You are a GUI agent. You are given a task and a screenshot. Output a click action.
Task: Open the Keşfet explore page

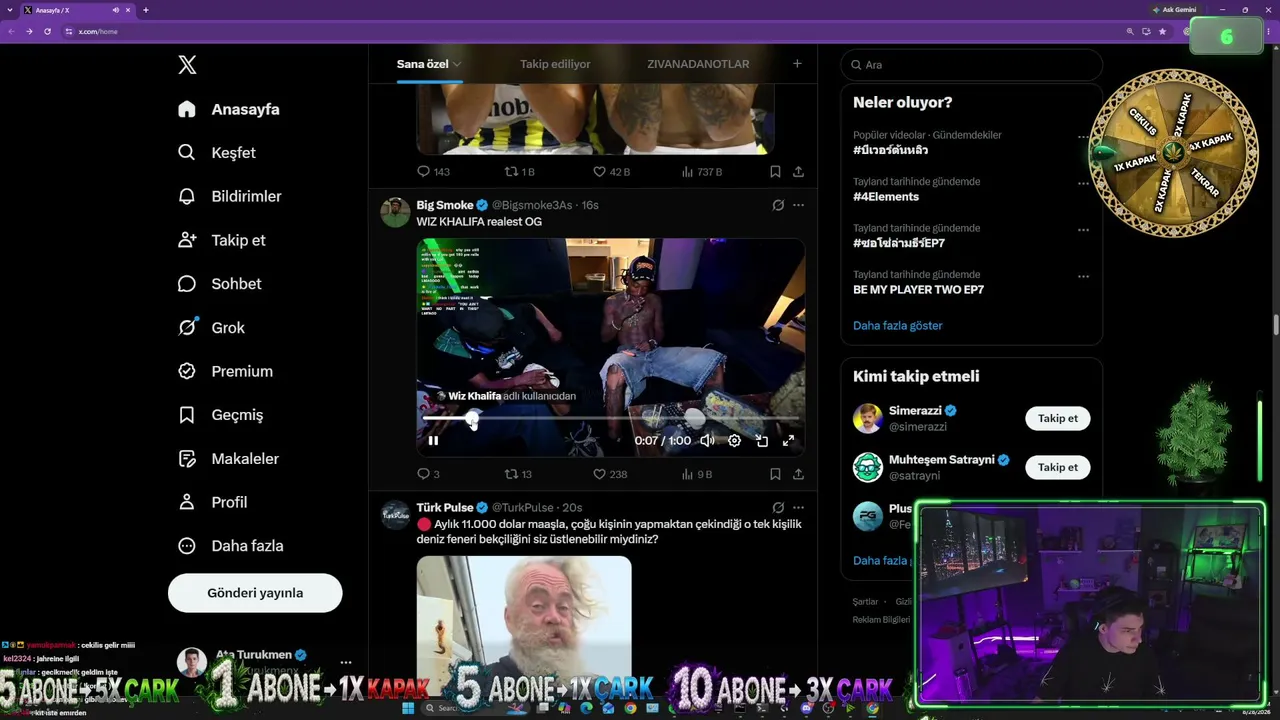pos(217,153)
